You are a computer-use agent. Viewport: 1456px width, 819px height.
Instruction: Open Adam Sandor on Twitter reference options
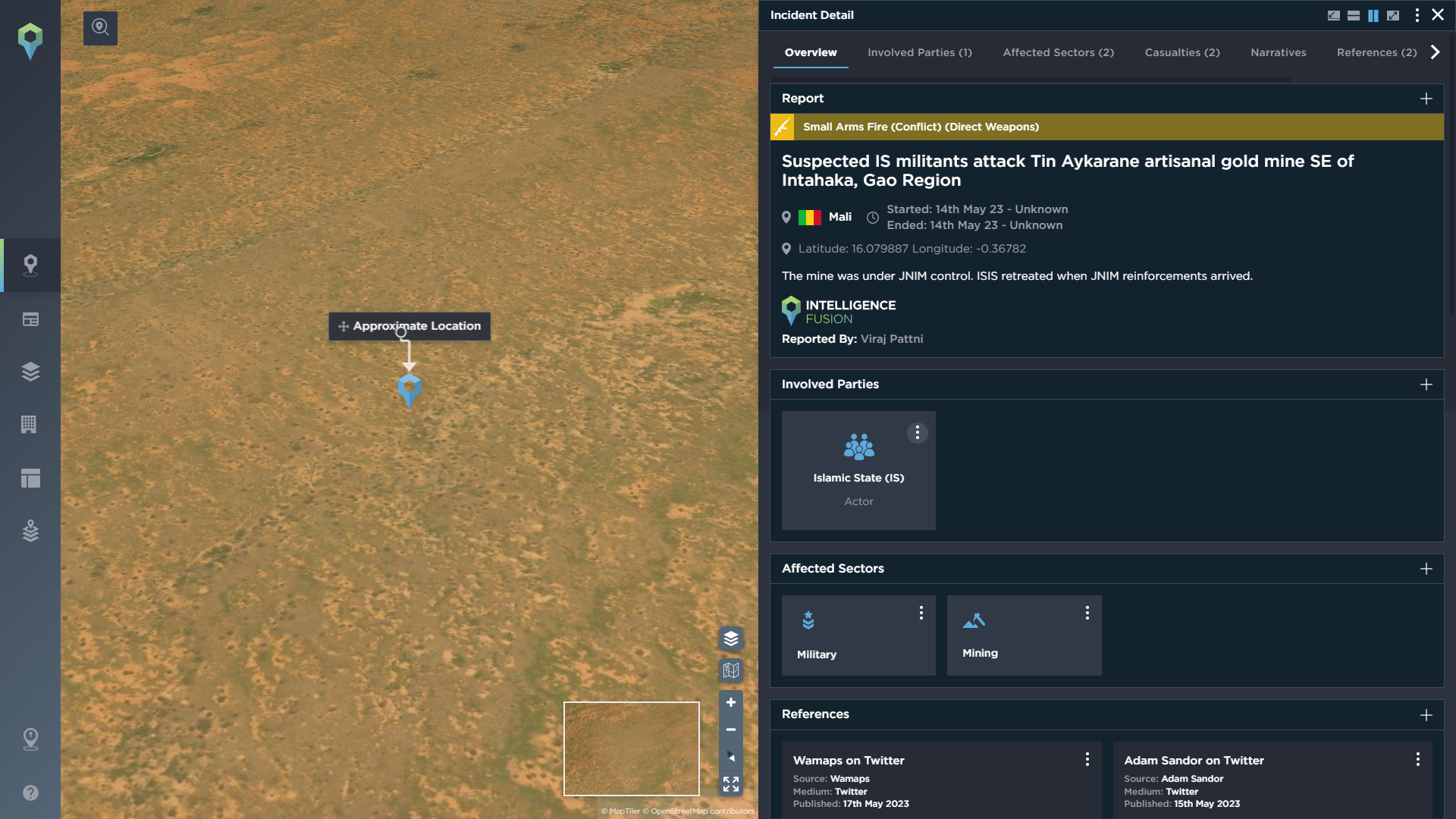(1418, 759)
